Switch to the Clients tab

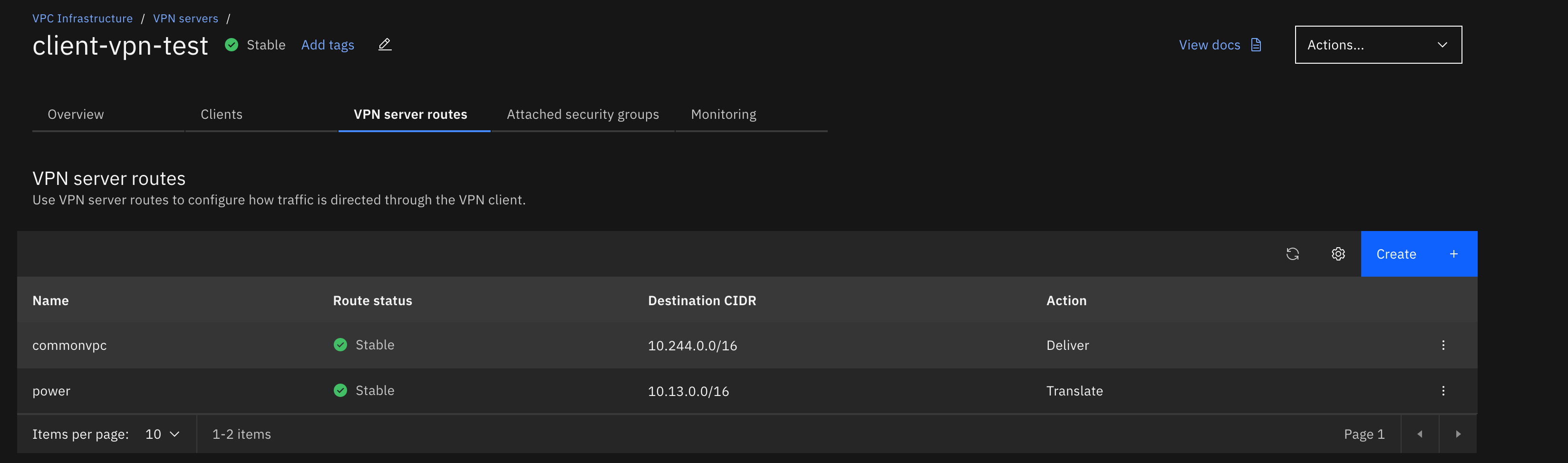(222, 115)
